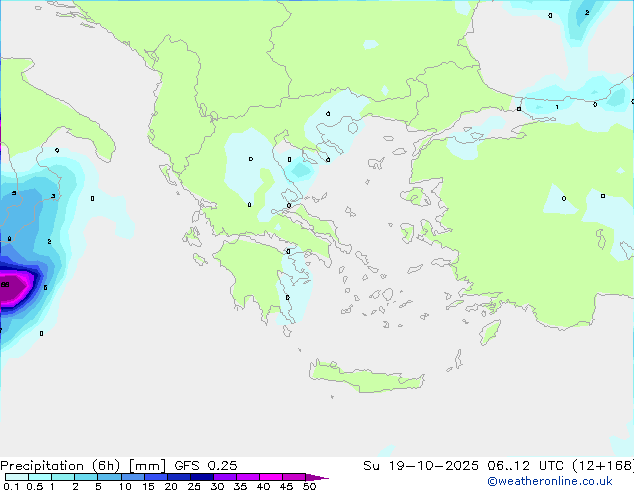Pick the 45–50 mm legend swatch

294,477
